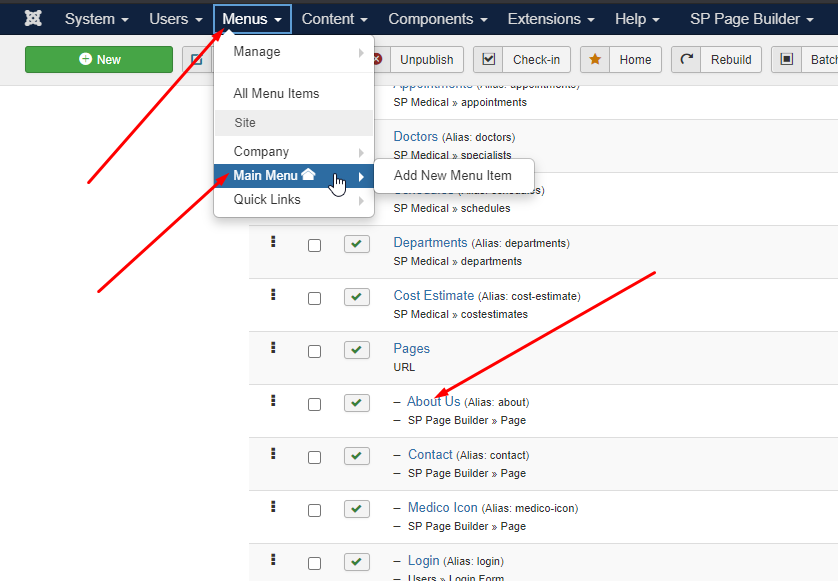Click the Cost Estimate row drag handle
The height and width of the screenshot is (581, 838).
273,295
